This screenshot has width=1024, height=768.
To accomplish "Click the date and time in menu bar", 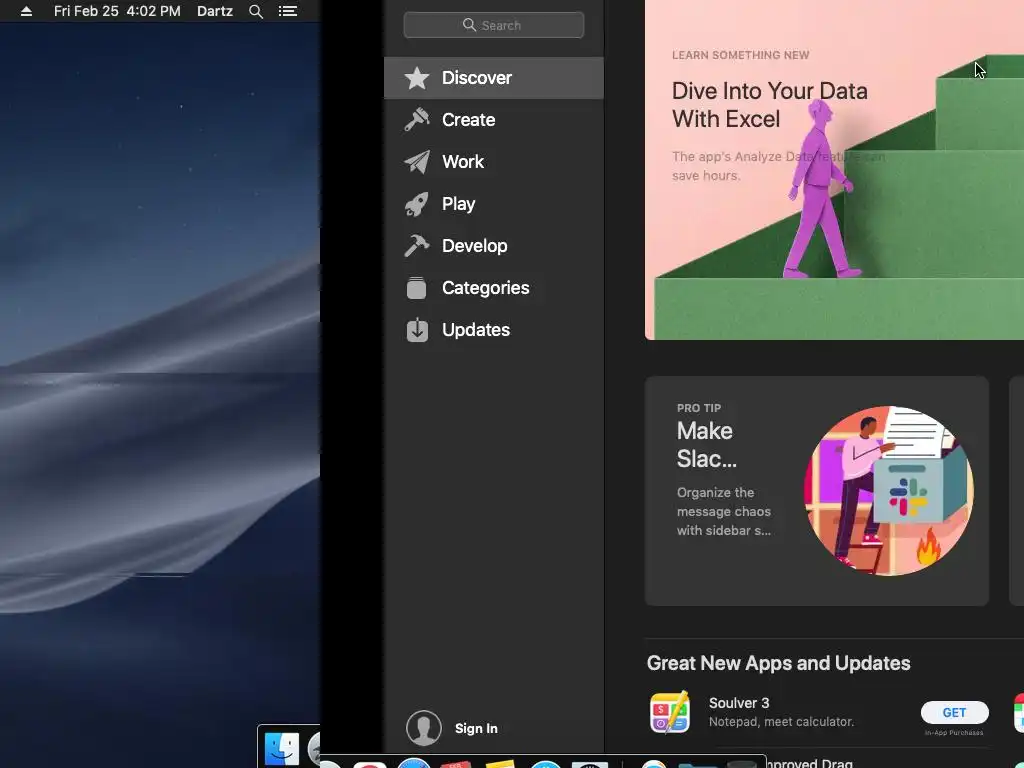I will [117, 11].
